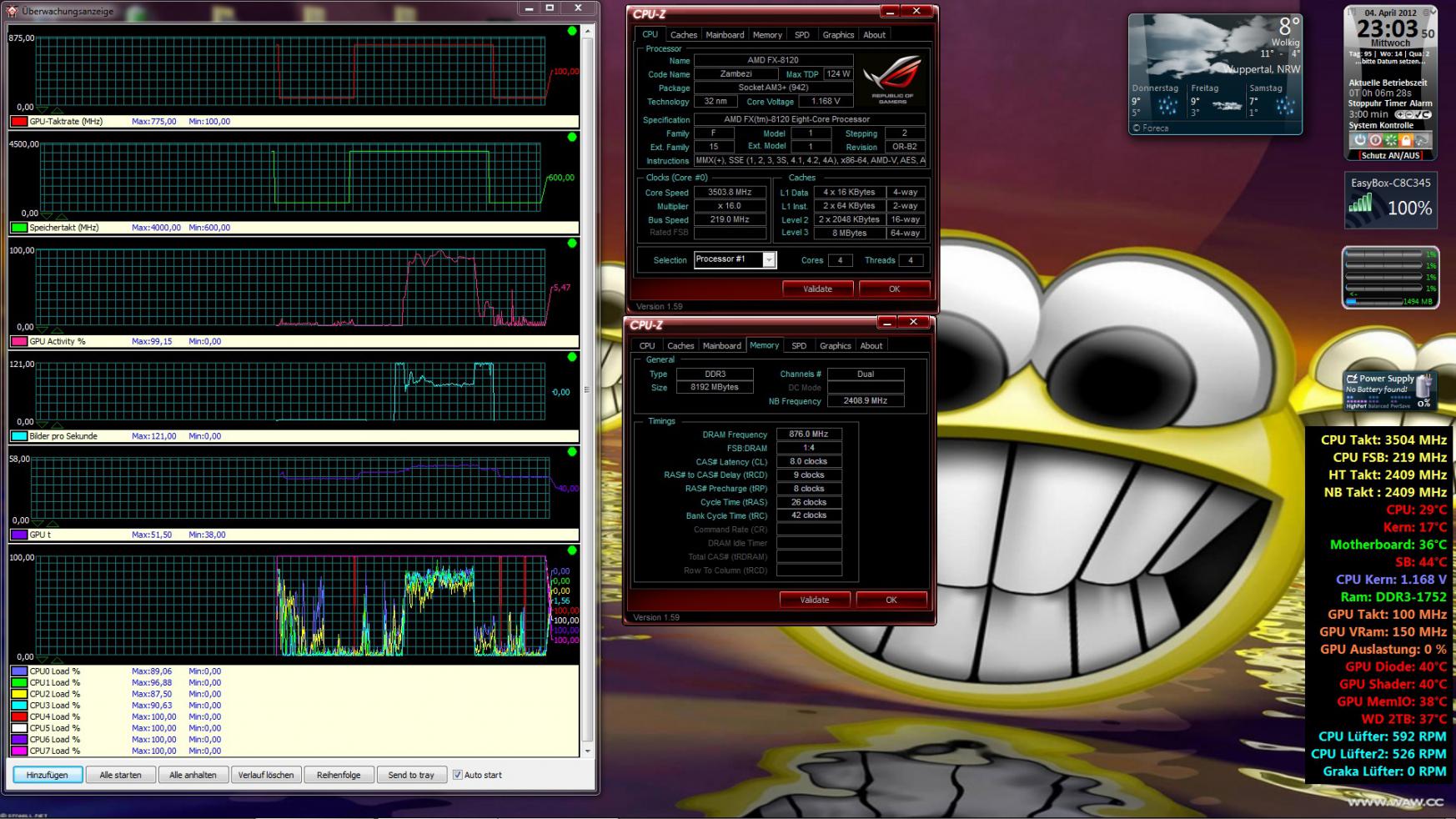The width and height of the screenshot is (1456, 819).
Task: Click the gray icon at the end of System Kontrolle
Action: (1422, 140)
